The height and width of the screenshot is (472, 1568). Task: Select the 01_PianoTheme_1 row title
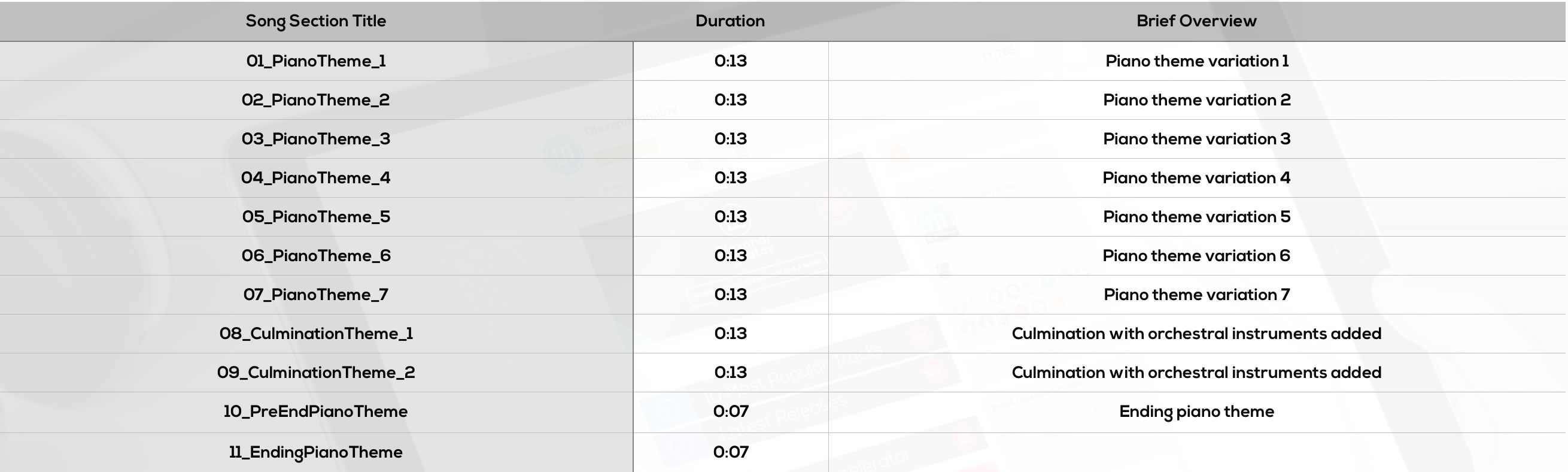316,61
